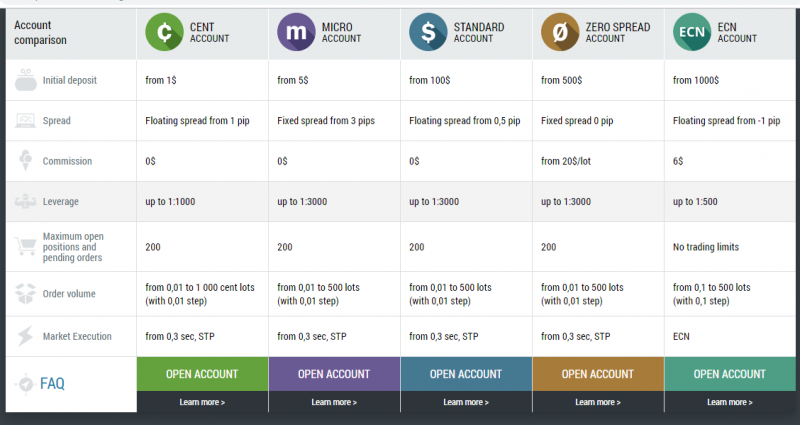Learn more about the Cent account
800x425 pixels.
[202, 402]
